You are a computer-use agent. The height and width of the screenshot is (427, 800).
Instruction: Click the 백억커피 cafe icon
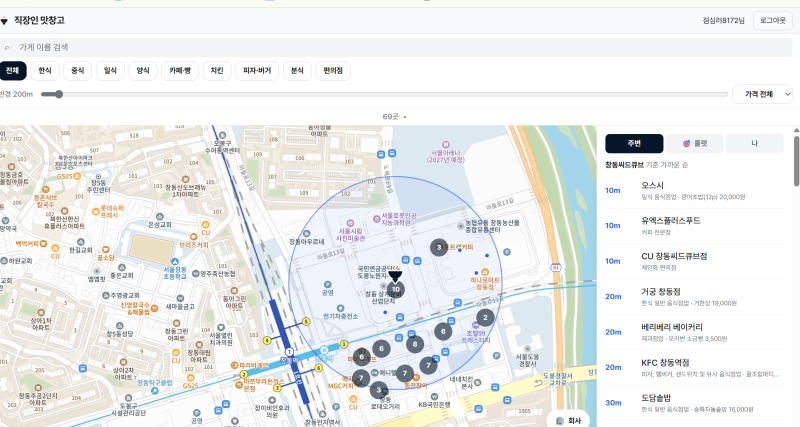point(43,243)
